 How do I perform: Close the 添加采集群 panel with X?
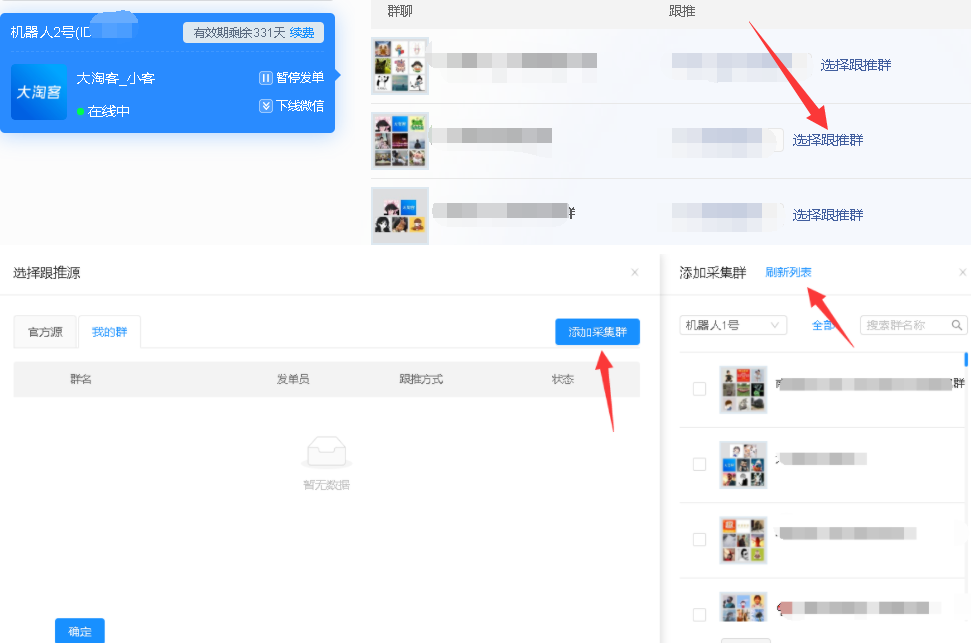pyautogui.click(x=962, y=272)
